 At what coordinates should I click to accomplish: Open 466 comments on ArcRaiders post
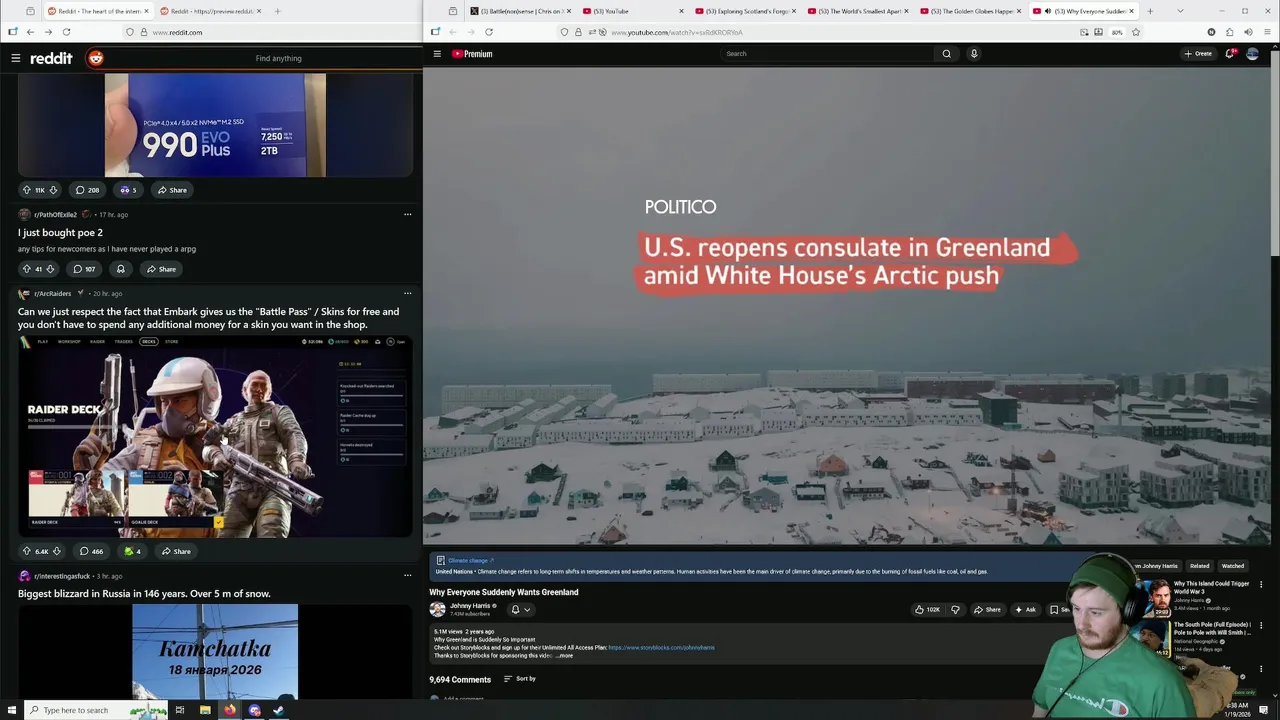[90, 551]
